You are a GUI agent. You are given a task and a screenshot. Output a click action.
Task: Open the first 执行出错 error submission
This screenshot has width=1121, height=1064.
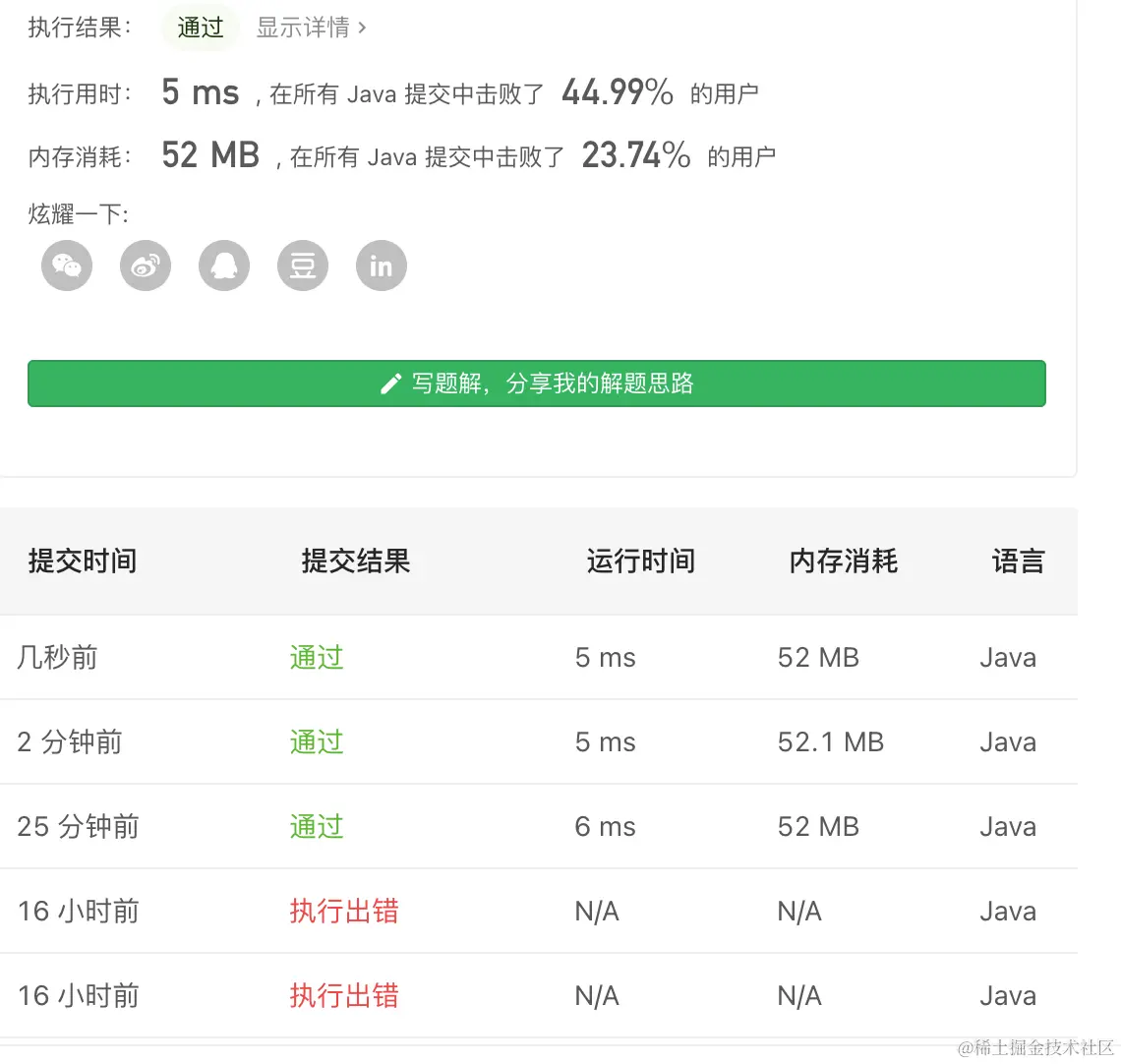(343, 911)
